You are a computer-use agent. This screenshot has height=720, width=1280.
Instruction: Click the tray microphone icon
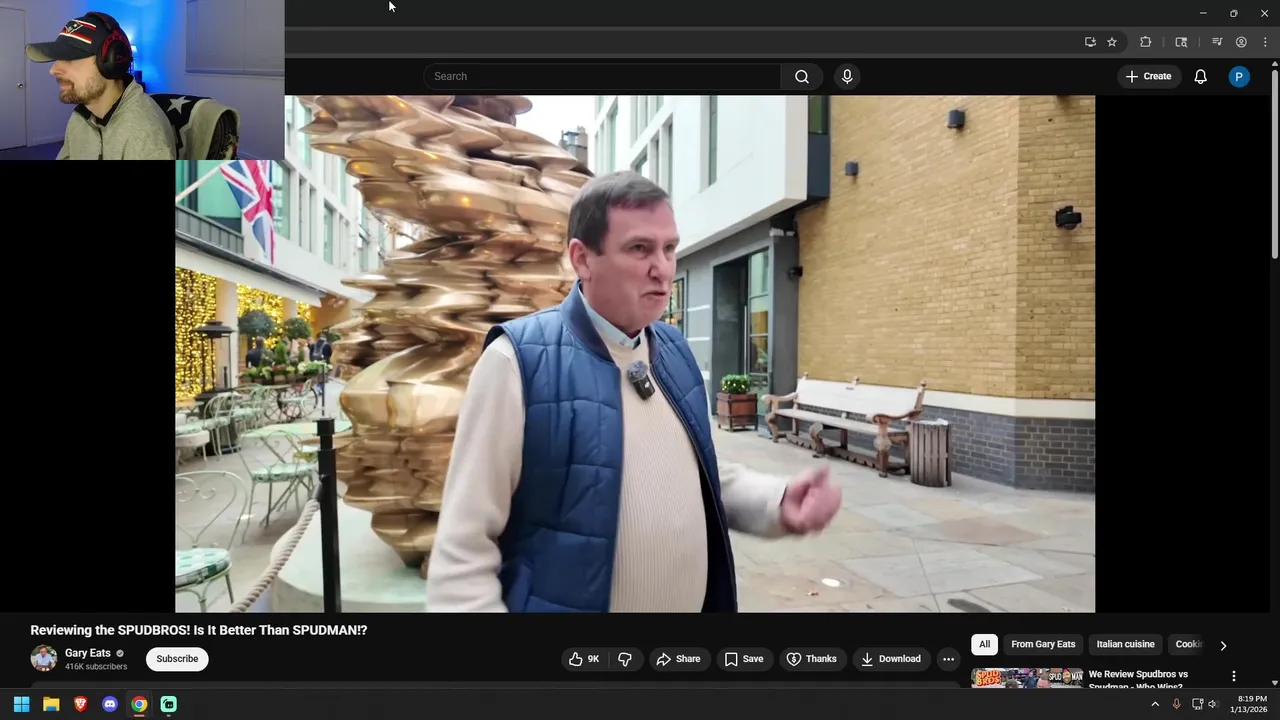click(1176, 704)
